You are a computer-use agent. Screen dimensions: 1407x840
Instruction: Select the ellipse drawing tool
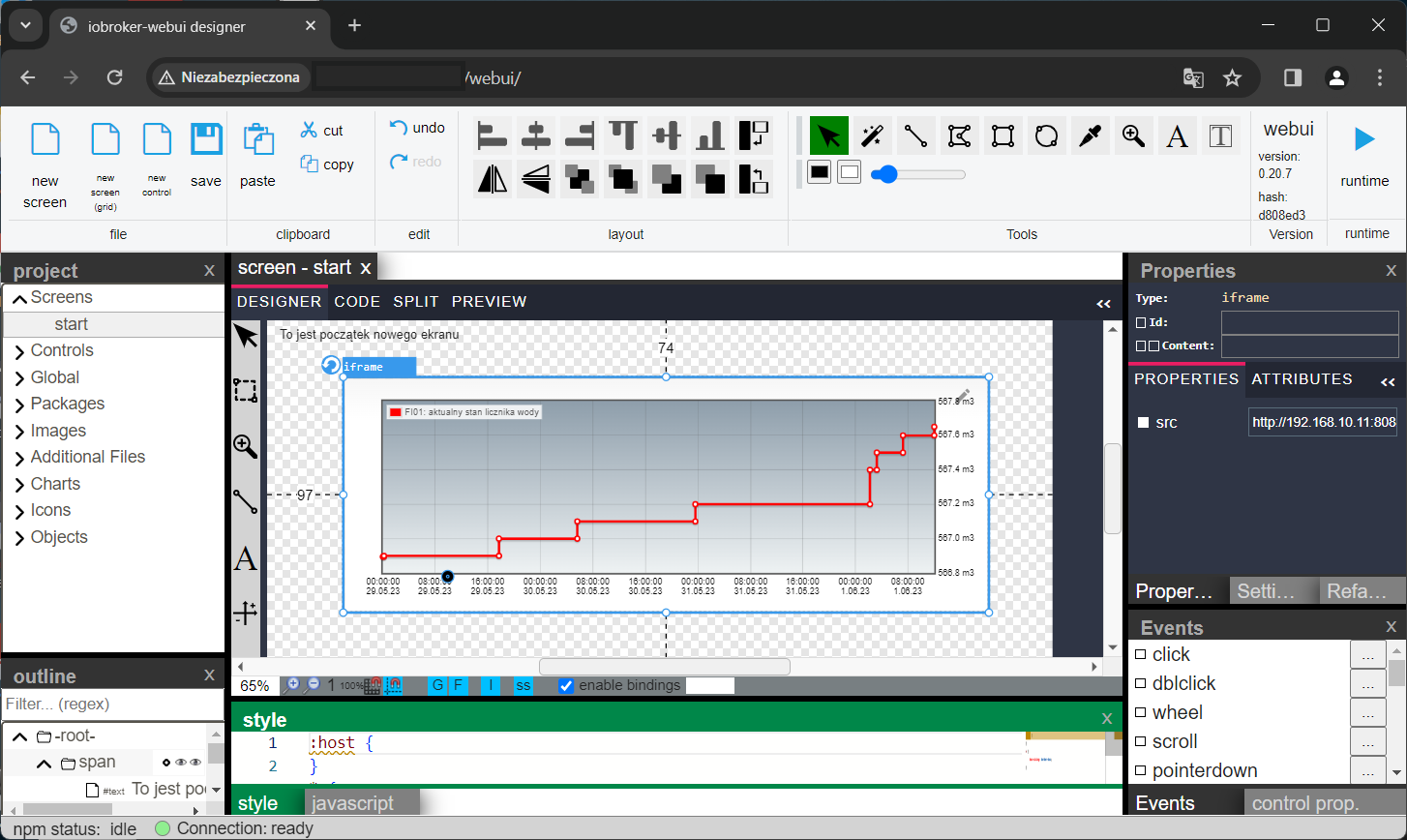[1046, 136]
